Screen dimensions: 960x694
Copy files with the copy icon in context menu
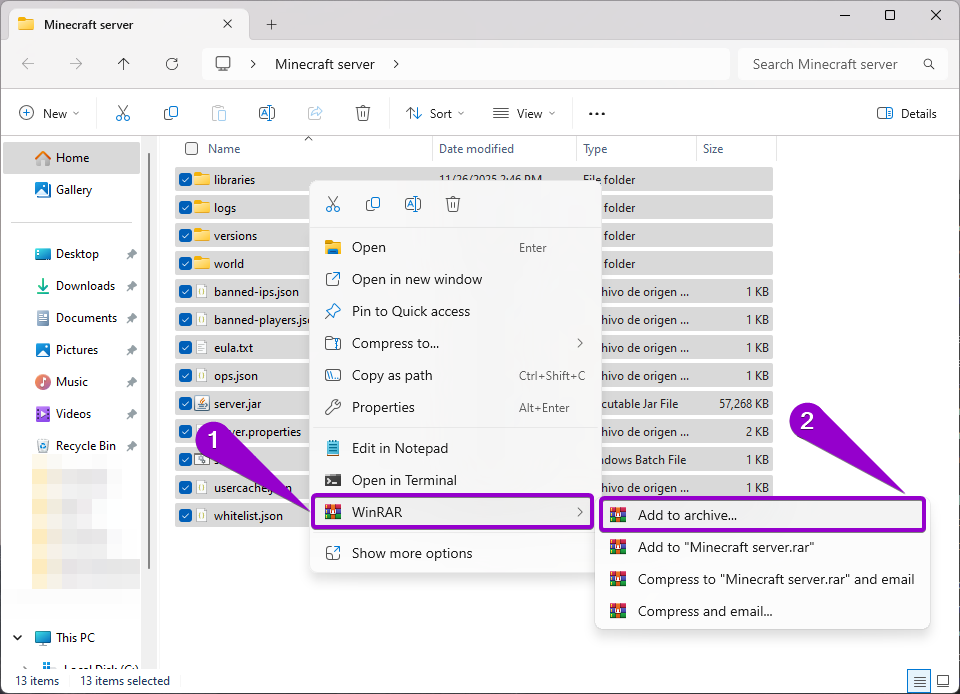click(373, 203)
